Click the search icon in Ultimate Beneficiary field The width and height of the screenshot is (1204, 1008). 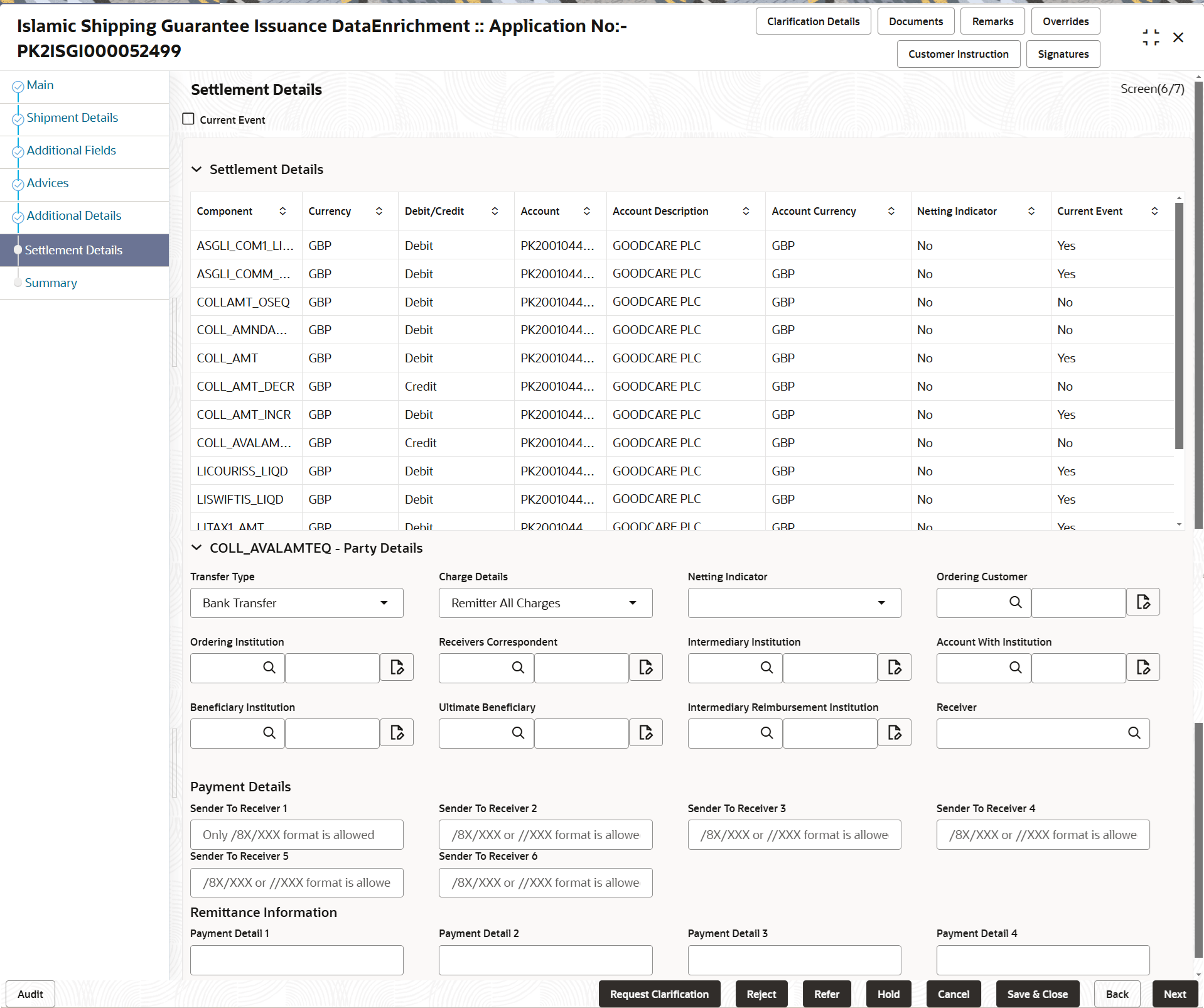(x=517, y=732)
